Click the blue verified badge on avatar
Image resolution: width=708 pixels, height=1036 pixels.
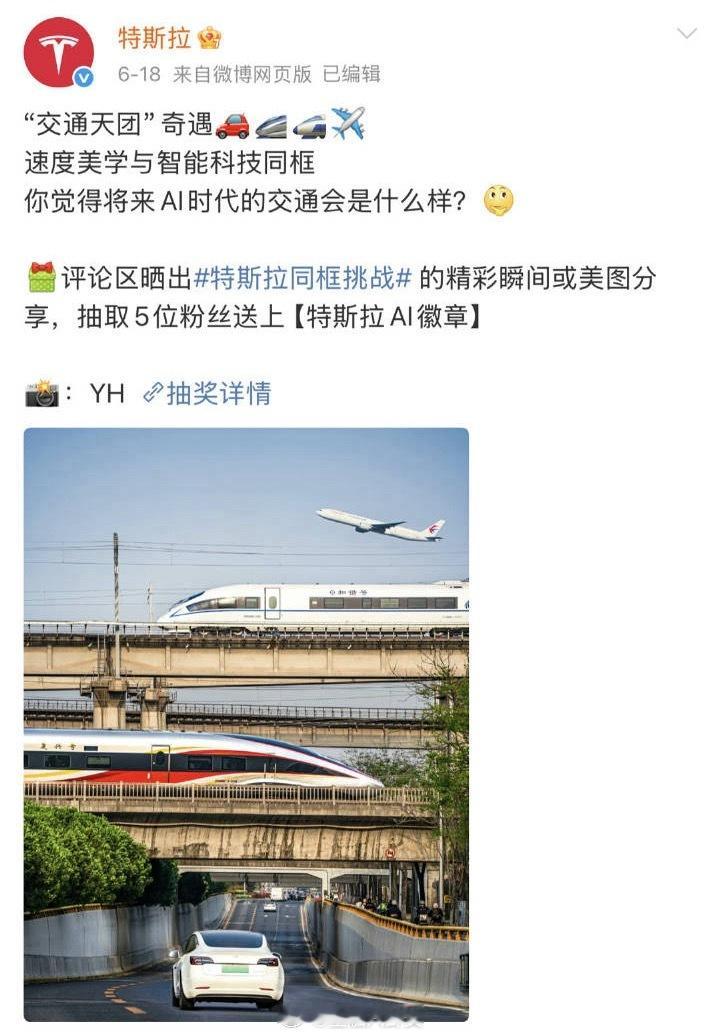[x=83, y=78]
